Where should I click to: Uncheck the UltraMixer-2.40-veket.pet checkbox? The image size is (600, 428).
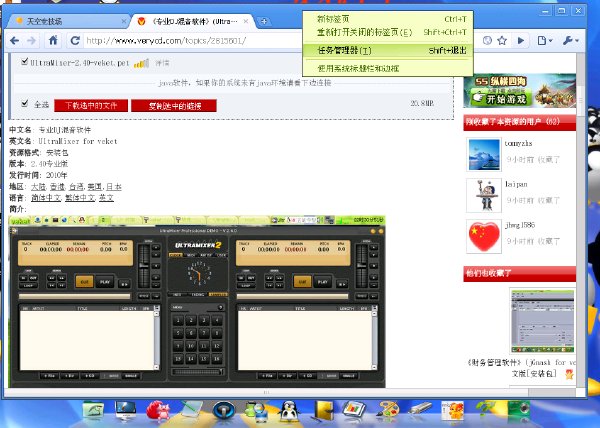click(x=24, y=61)
